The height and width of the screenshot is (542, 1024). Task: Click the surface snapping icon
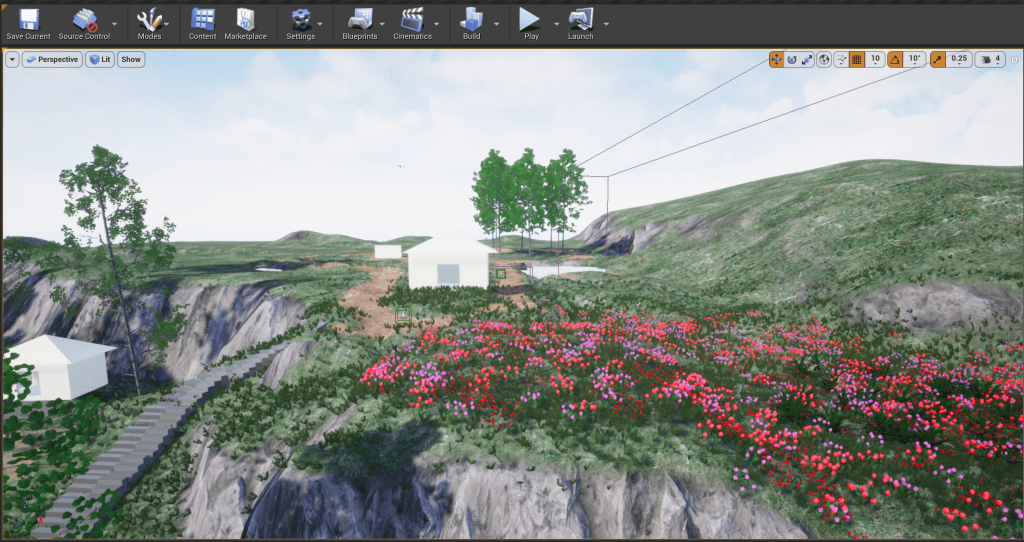click(841, 59)
